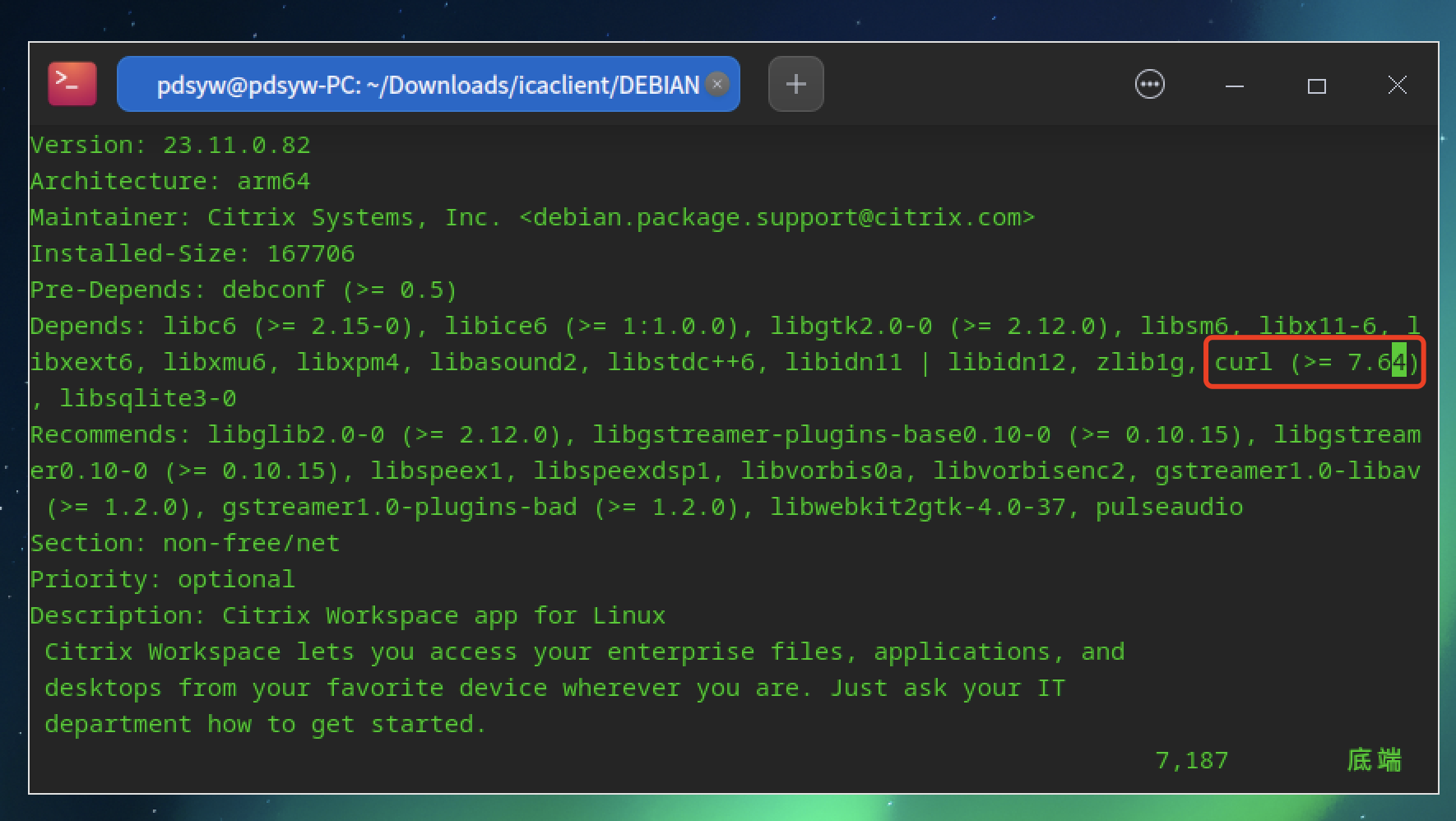Viewport: 1456px width, 821px height.
Task: Click 'libstdc++6' in the Depends line
Action: (680, 363)
